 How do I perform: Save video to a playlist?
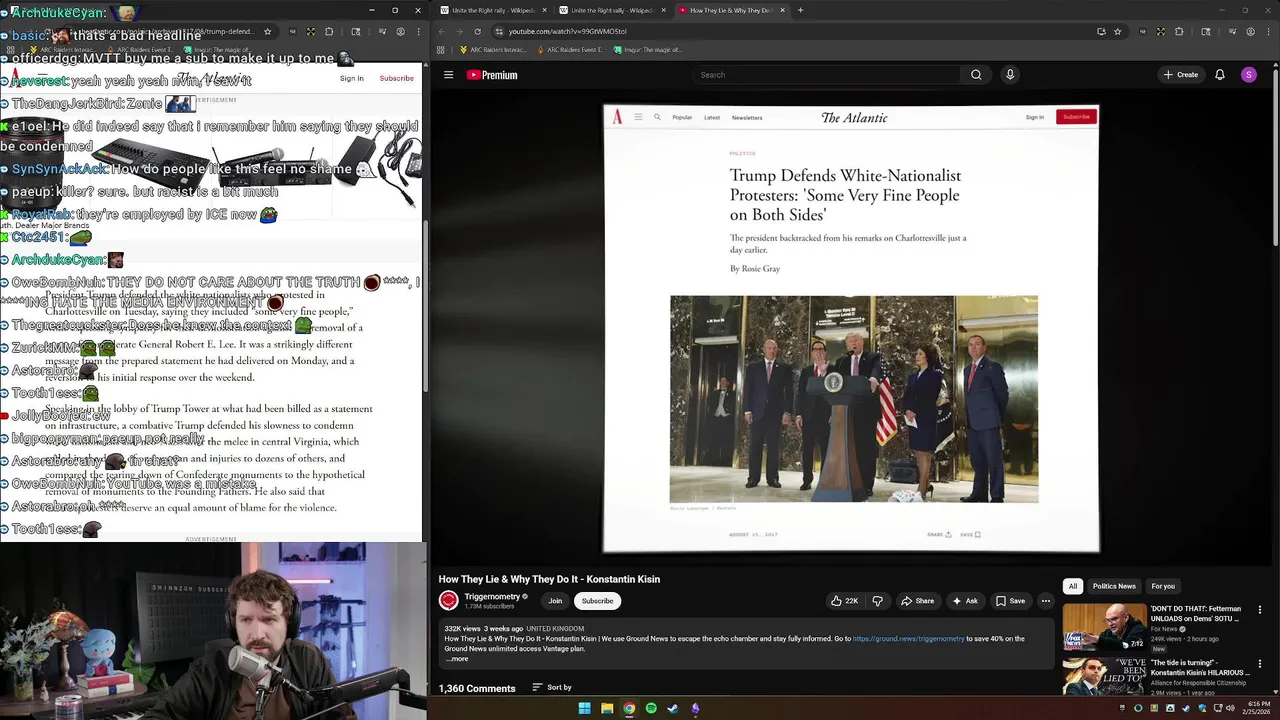point(1010,601)
